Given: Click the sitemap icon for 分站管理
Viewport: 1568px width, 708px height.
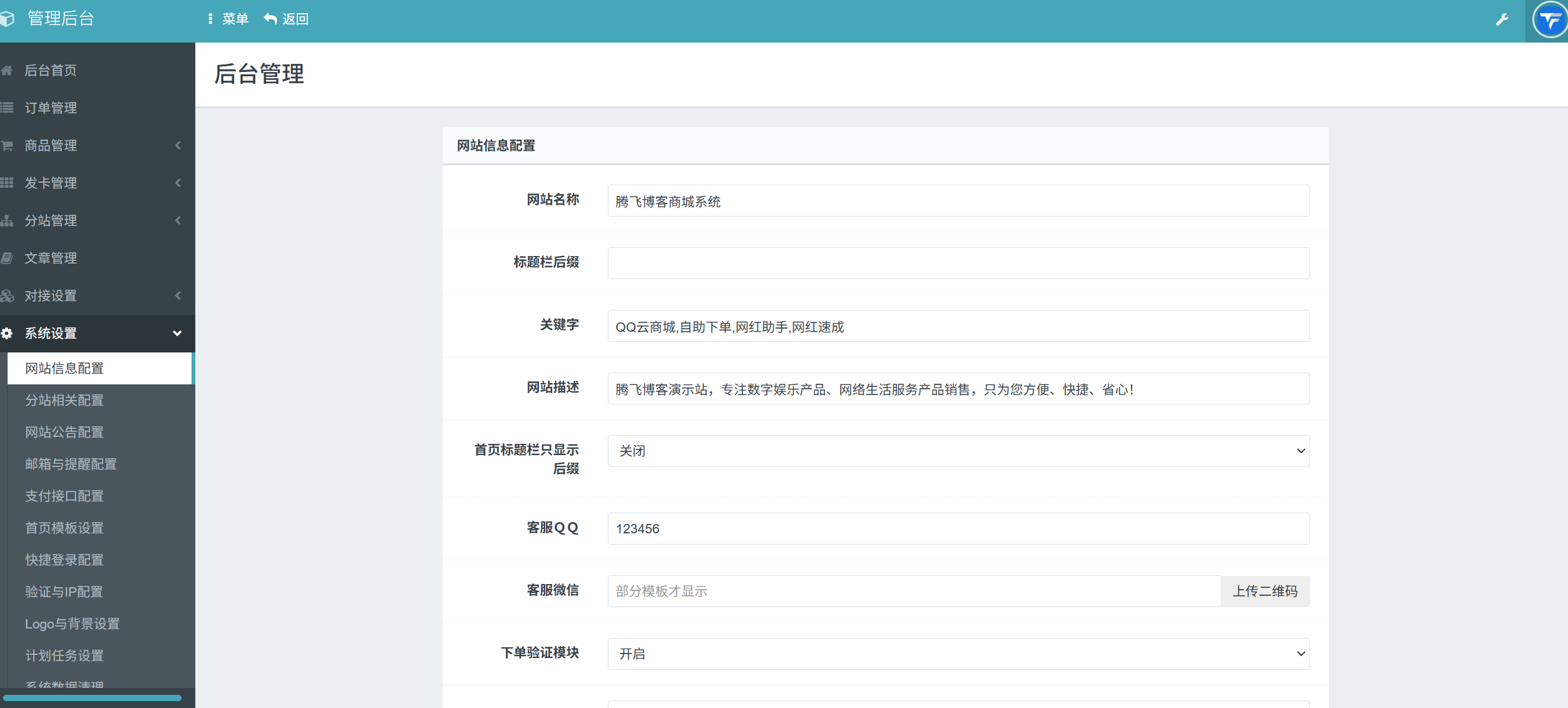Looking at the screenshot, I should (x=8, y=220).
